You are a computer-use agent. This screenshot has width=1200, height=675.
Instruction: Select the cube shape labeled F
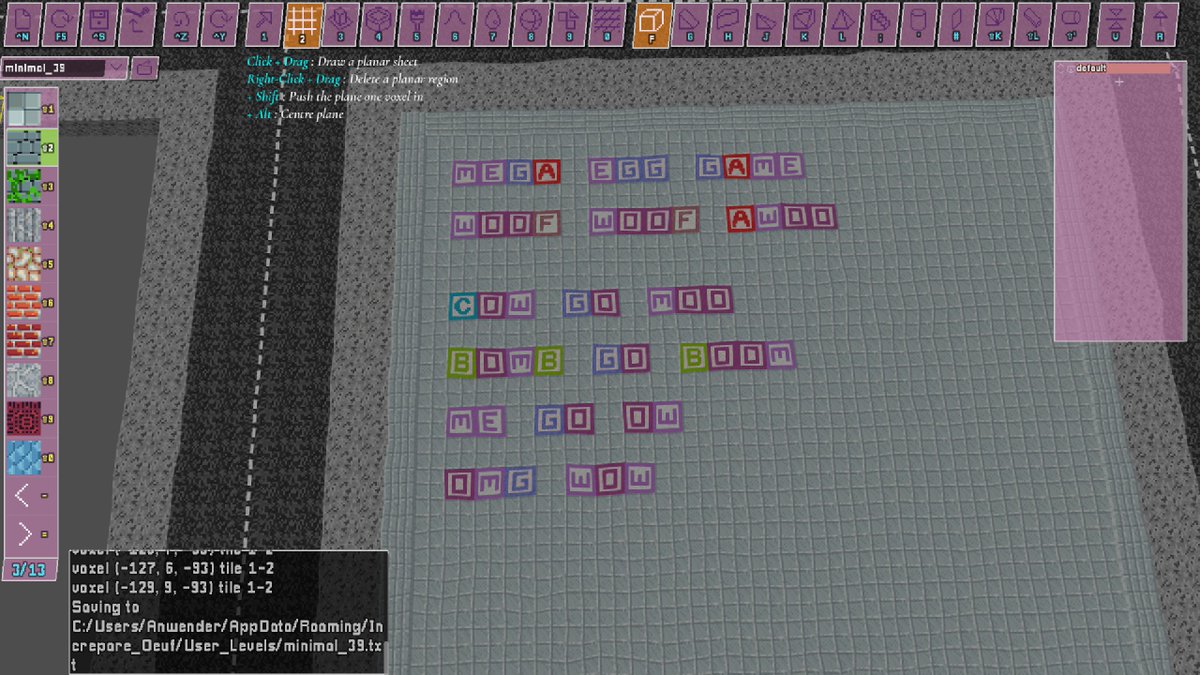click(x=651, y=24)
